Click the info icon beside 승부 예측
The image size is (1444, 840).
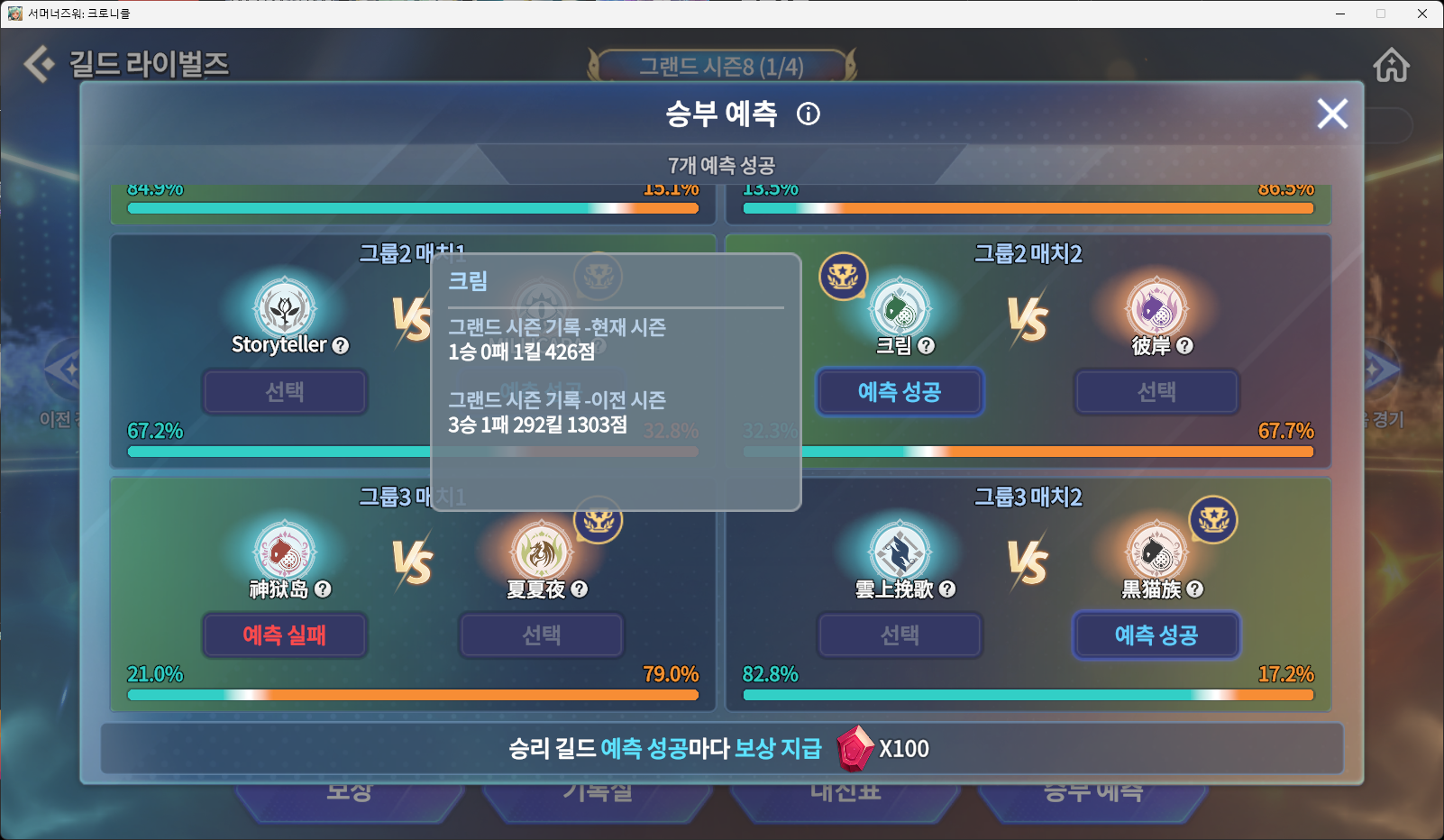pyautogui.click(x=809, y=114)
